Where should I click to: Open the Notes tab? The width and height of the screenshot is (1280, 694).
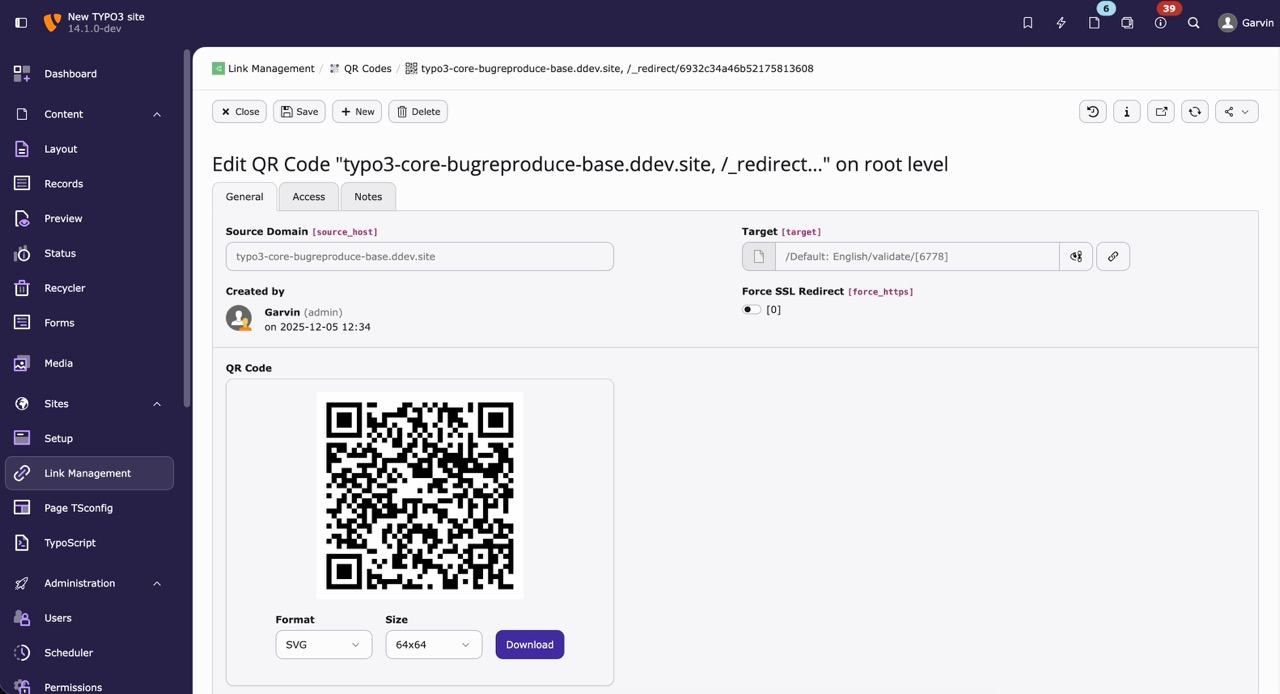367,196
